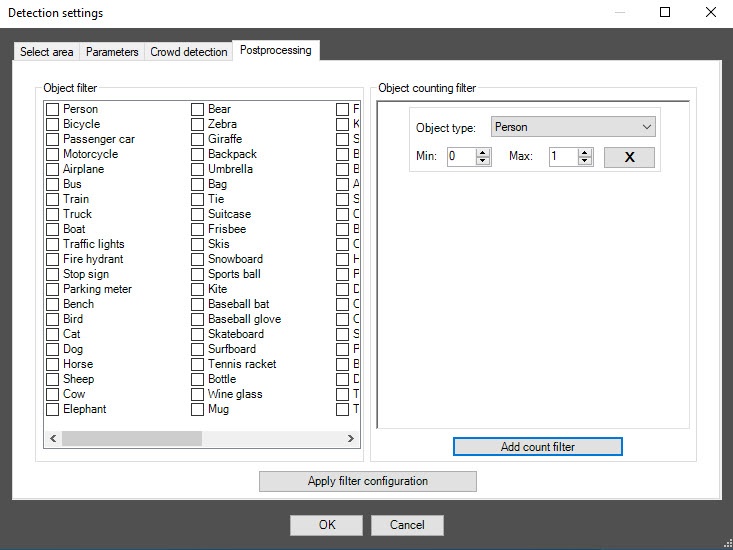Confirm settings with the OK button
This screenshot has height=550, width=733.
[x=326, y=525]
